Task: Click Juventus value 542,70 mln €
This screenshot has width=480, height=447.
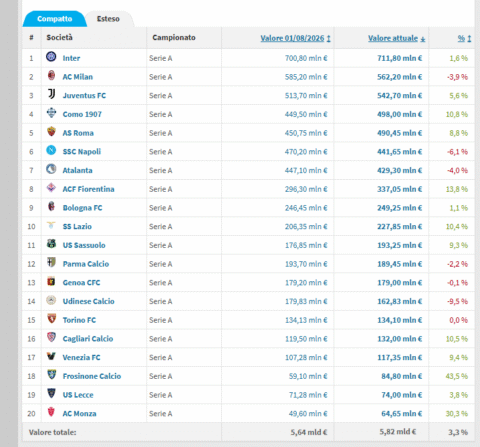Action: tap(400, 95)
